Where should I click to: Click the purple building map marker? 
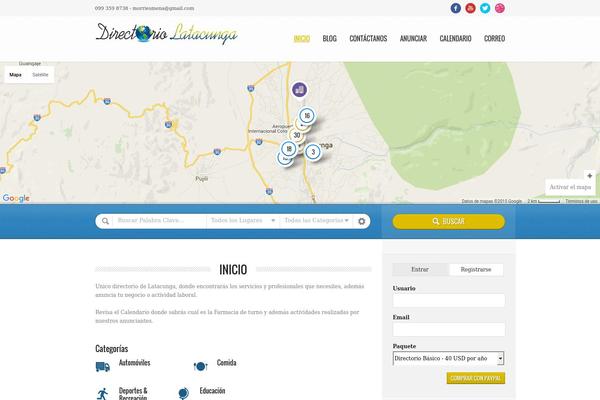click(x=299, y=90)
